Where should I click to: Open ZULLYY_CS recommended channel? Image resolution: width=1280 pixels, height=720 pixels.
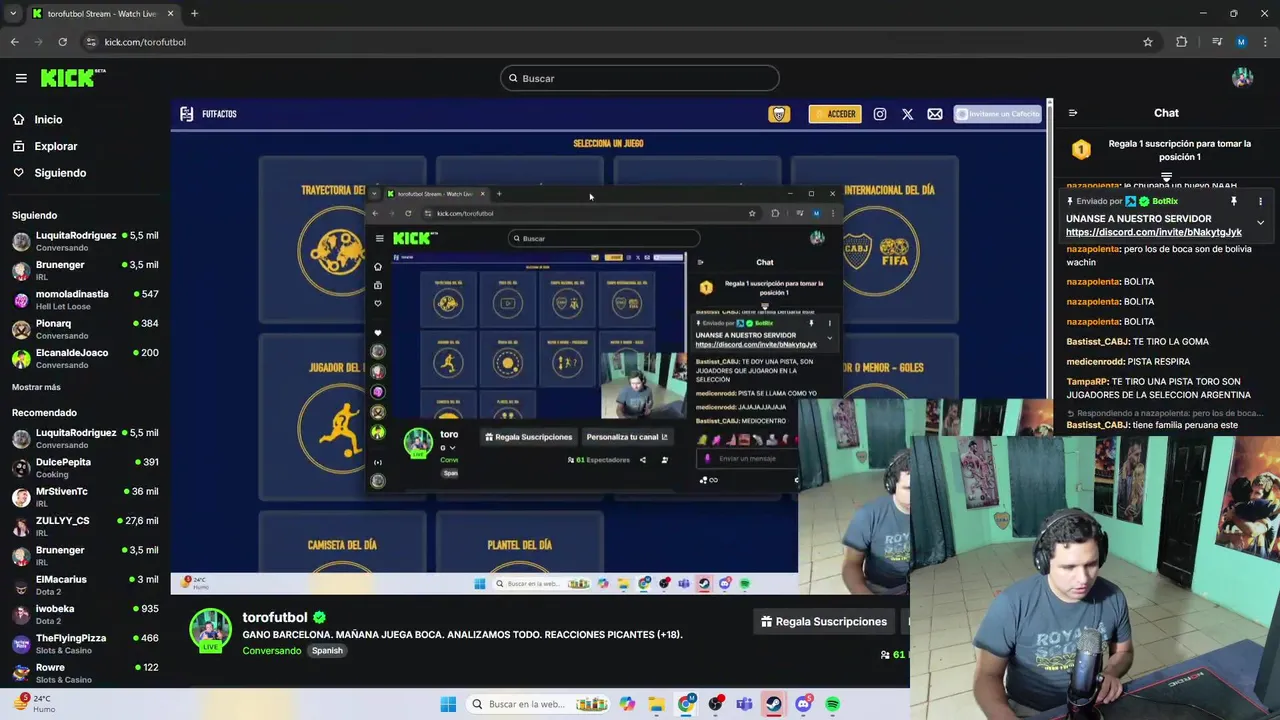tap(86, 526)
